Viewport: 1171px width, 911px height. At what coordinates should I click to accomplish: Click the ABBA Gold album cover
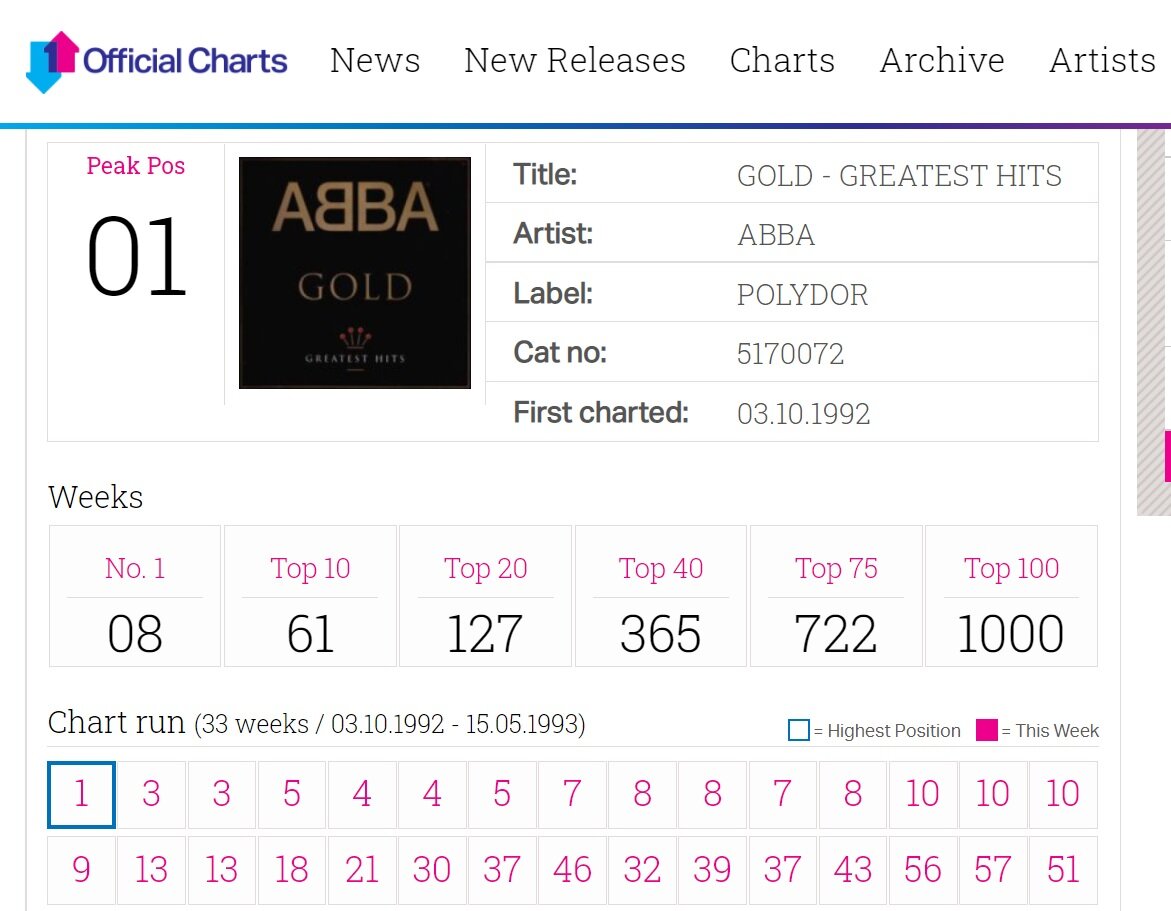355,273
